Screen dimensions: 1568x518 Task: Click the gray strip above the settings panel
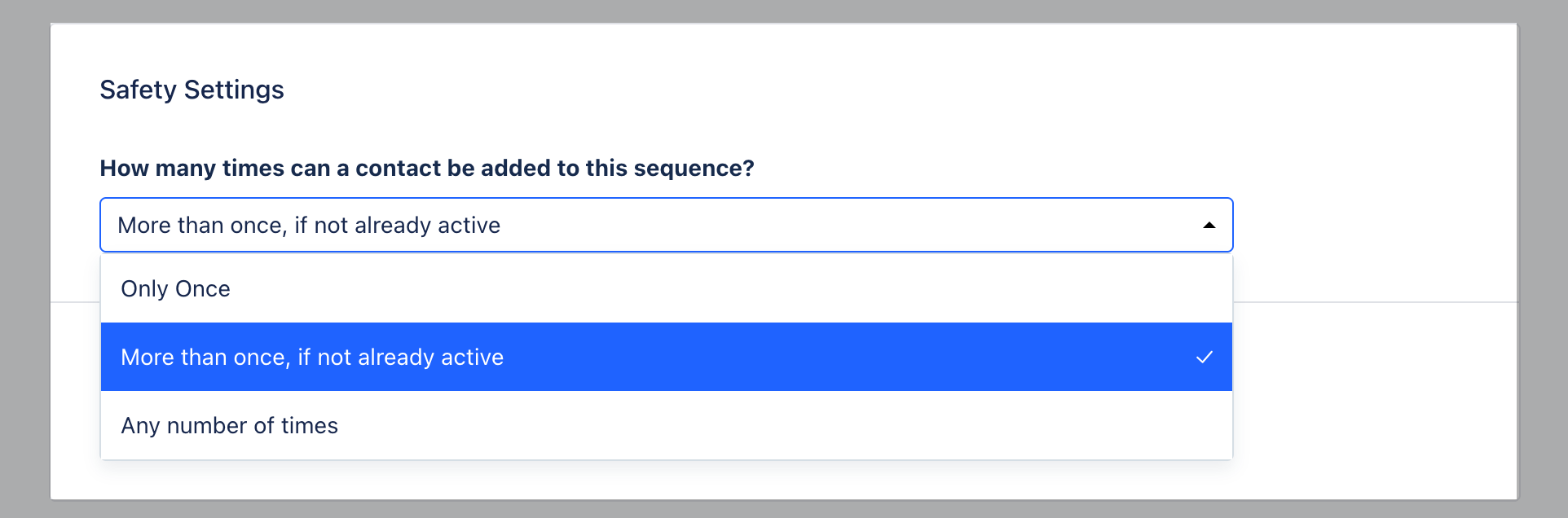(x=782, y=11)
